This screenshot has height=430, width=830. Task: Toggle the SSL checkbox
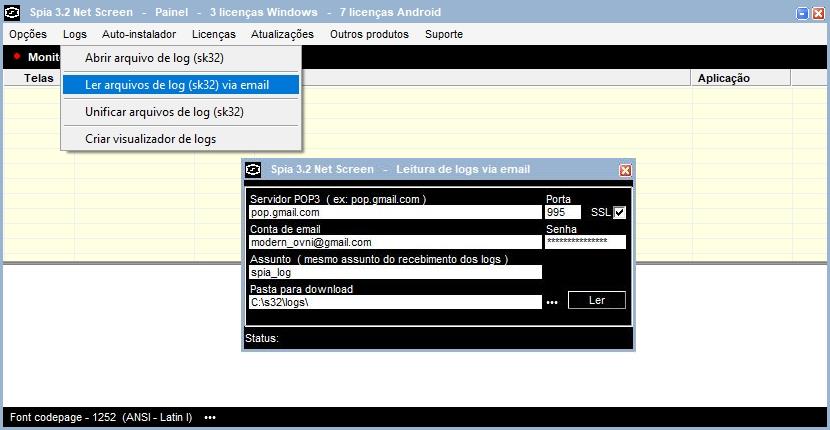point(619,212)
